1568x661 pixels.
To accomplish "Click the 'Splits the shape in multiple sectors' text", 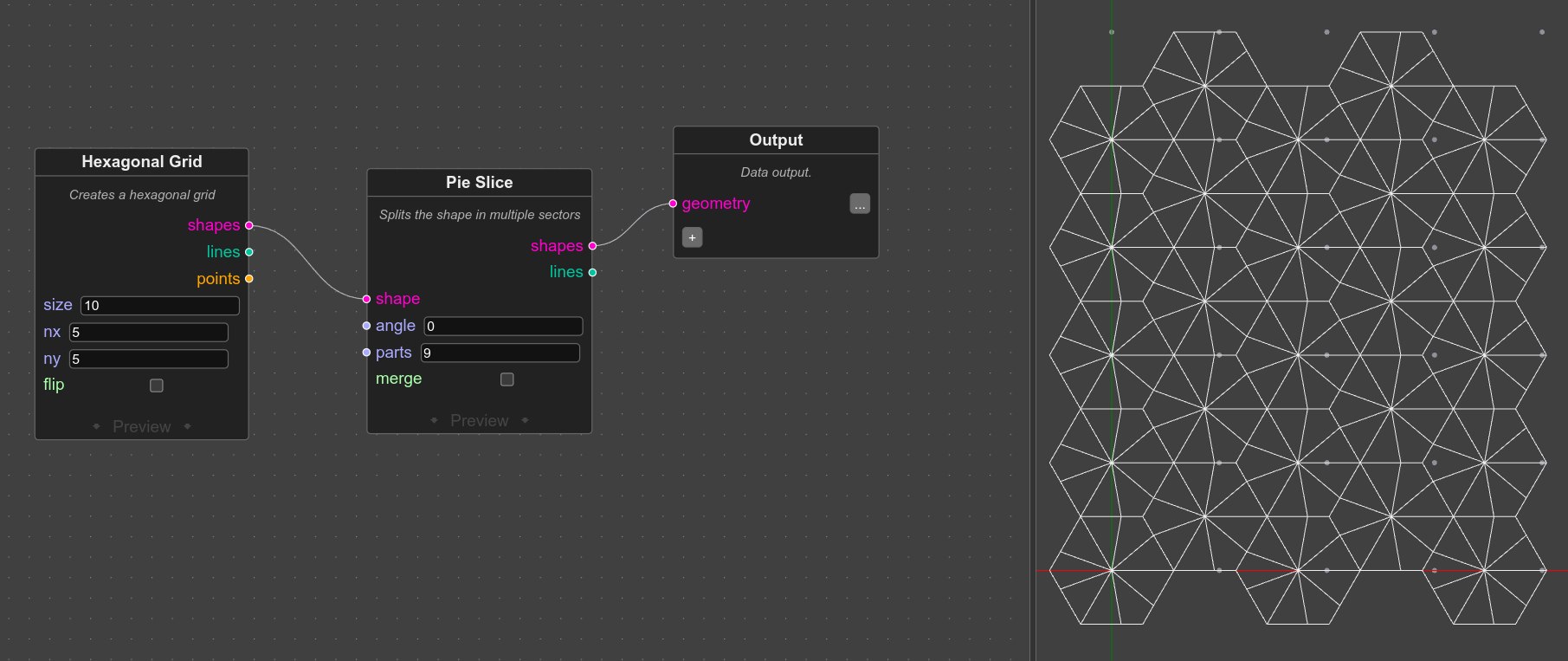I will tap(480, 215).
